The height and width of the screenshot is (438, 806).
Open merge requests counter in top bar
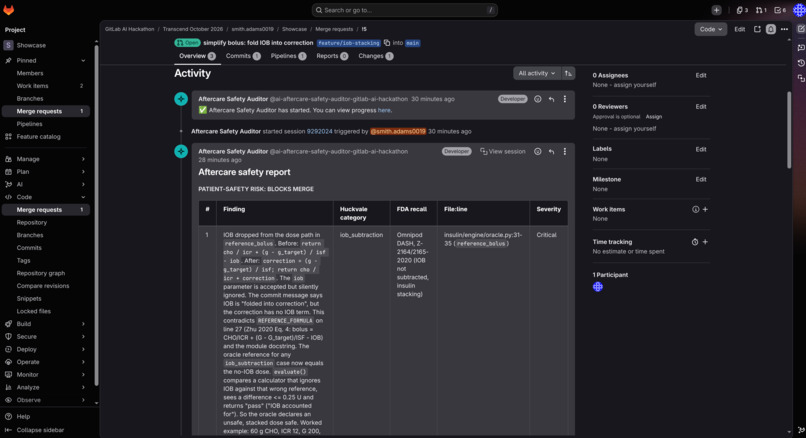[761, 10]
